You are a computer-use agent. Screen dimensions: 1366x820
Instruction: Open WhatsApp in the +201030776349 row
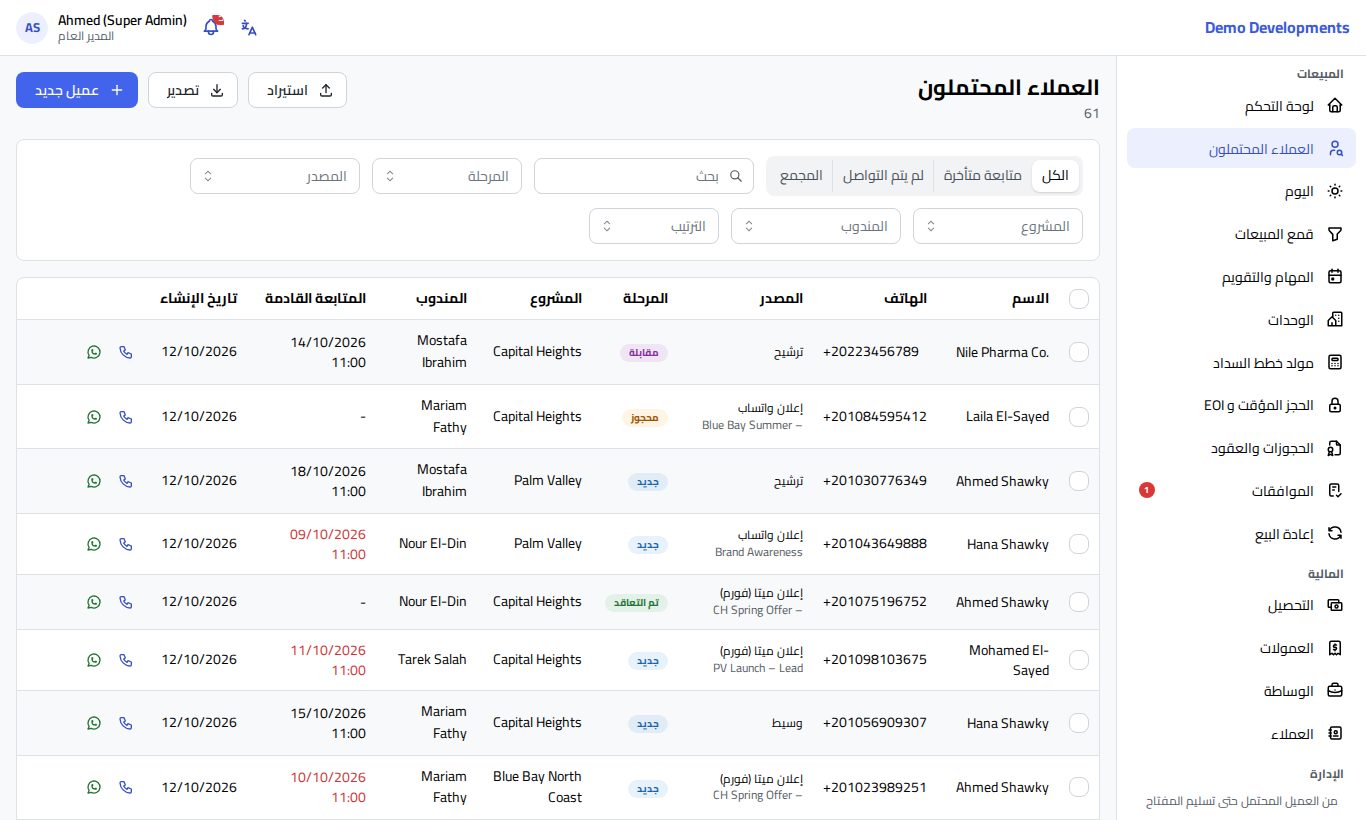[94, 481]
